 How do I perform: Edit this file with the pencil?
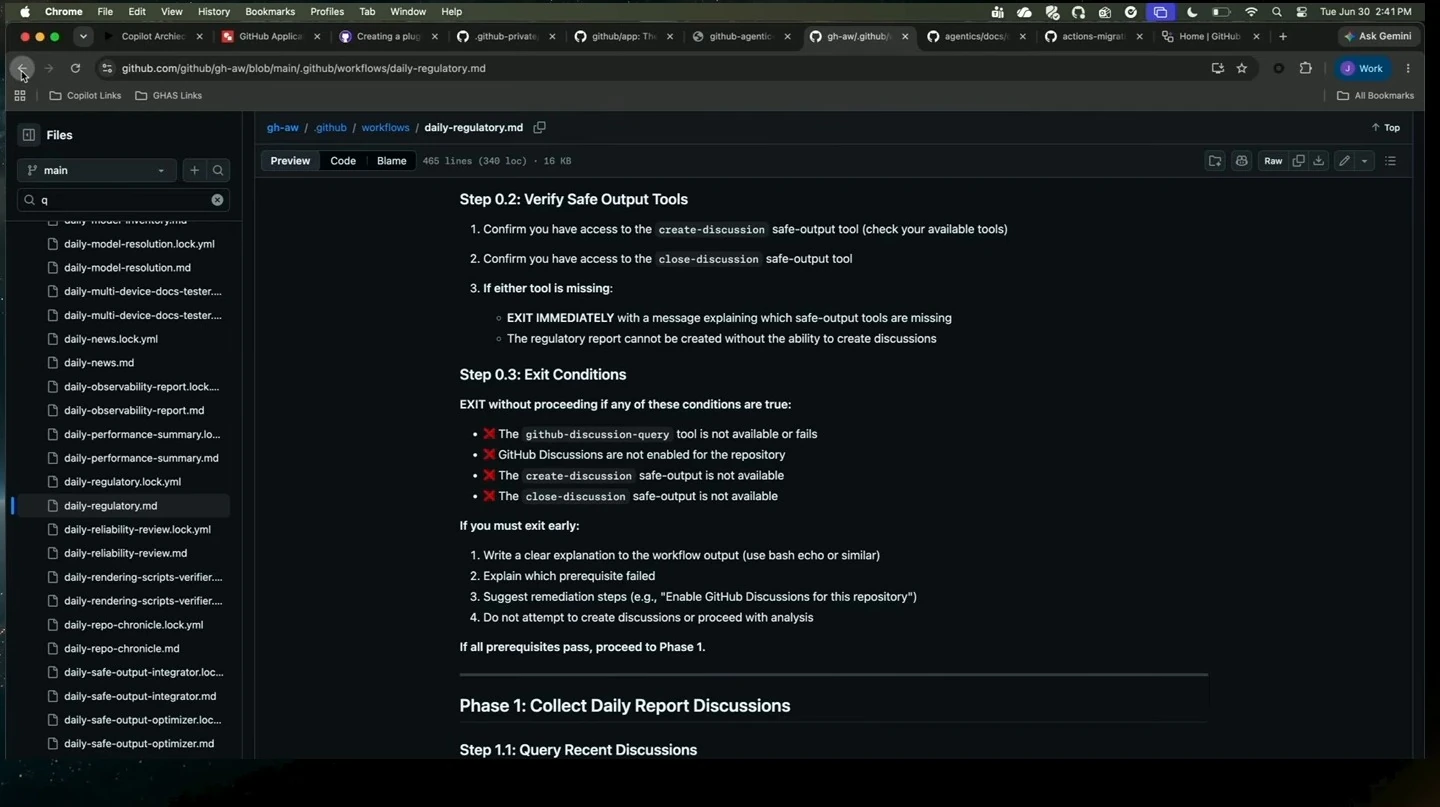[x=1344, y=161]
